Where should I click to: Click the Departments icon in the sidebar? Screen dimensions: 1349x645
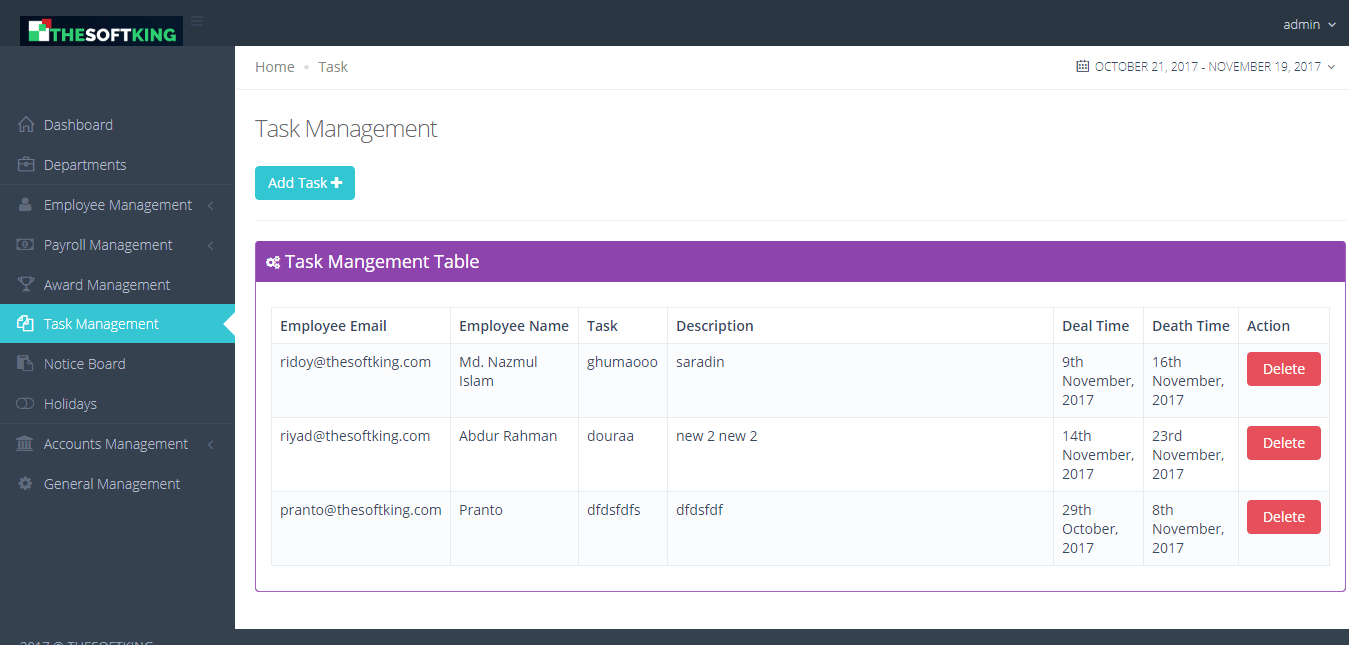tap(24, 164)
